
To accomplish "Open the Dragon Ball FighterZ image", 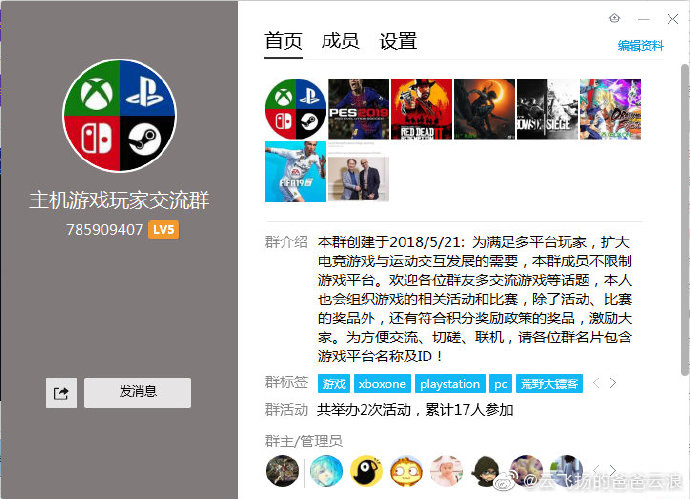I will click(610, 109).
